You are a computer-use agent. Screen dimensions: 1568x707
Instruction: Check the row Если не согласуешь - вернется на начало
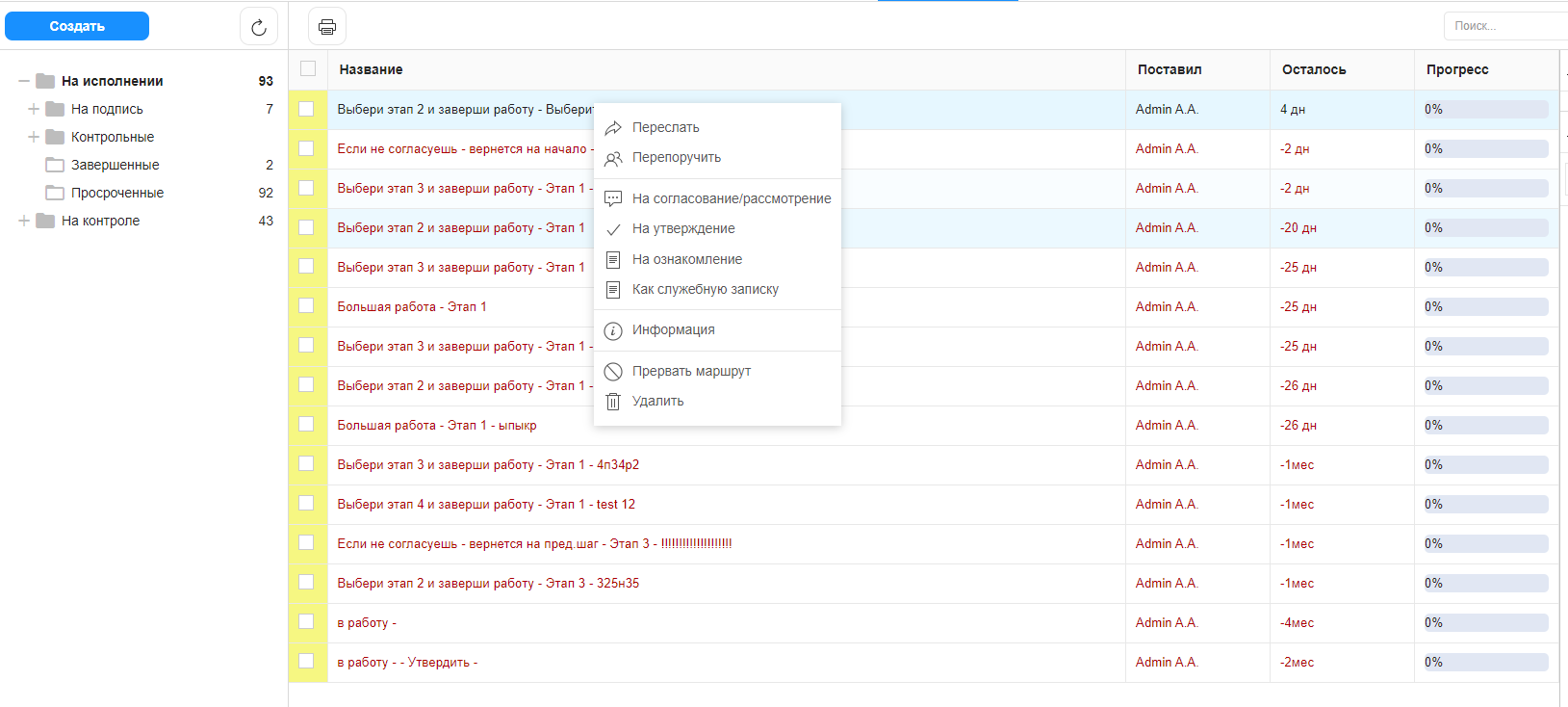point(306,148)
